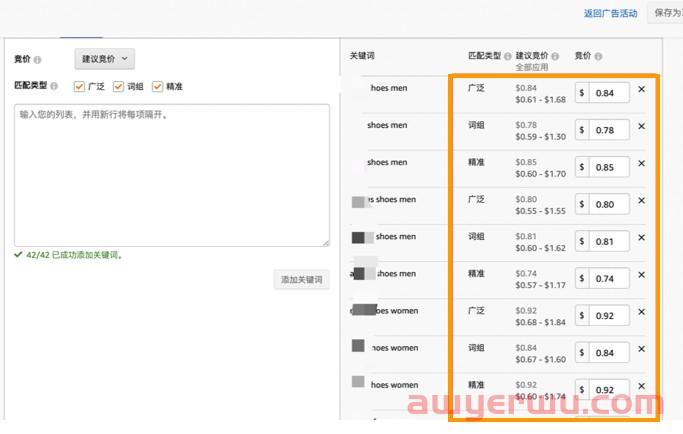Remove the keyword row with bid 0.84 广泛
This screenshot has width=683, height=434.
[x=641, y=89]
